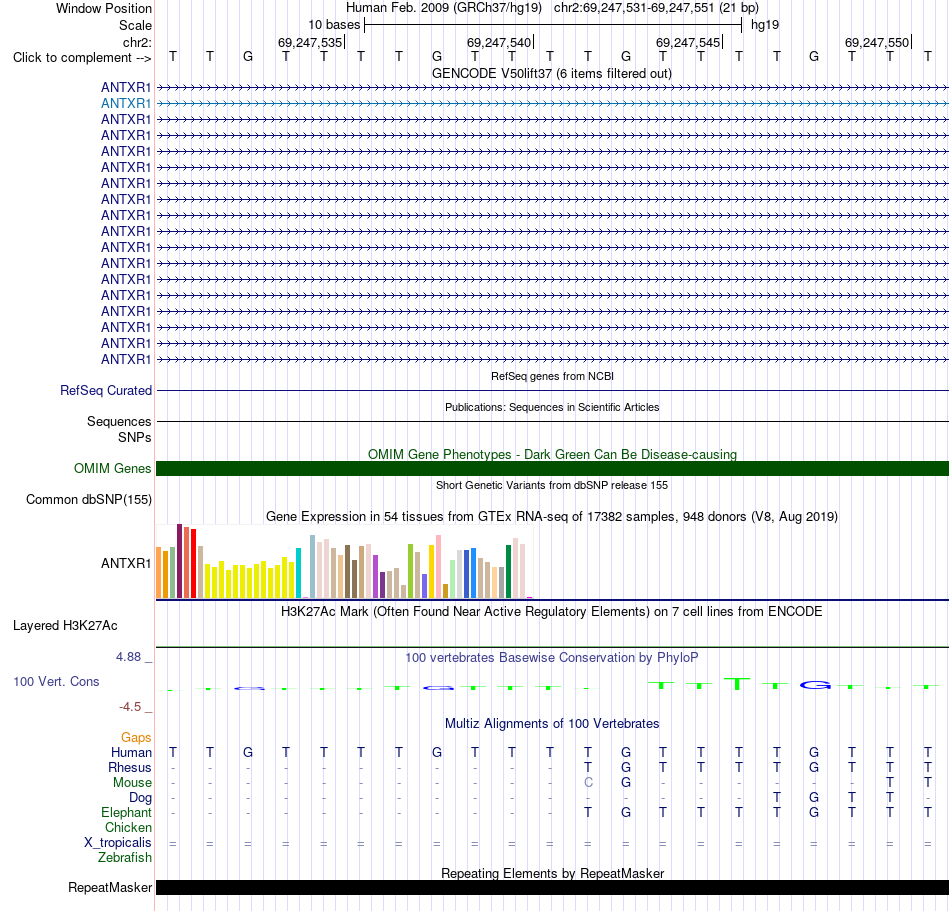Click the 'chr2:' row label
The width and height of the screenshot is (950, 911).
(137, 42)
